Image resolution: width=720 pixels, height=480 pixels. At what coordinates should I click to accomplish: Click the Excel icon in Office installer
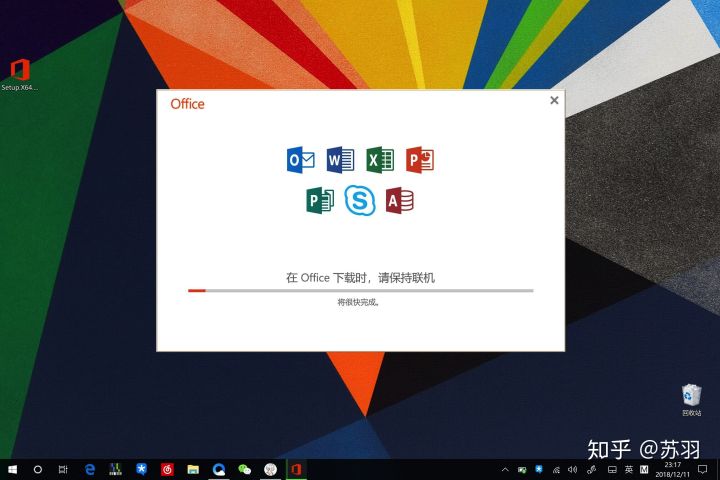380,160
